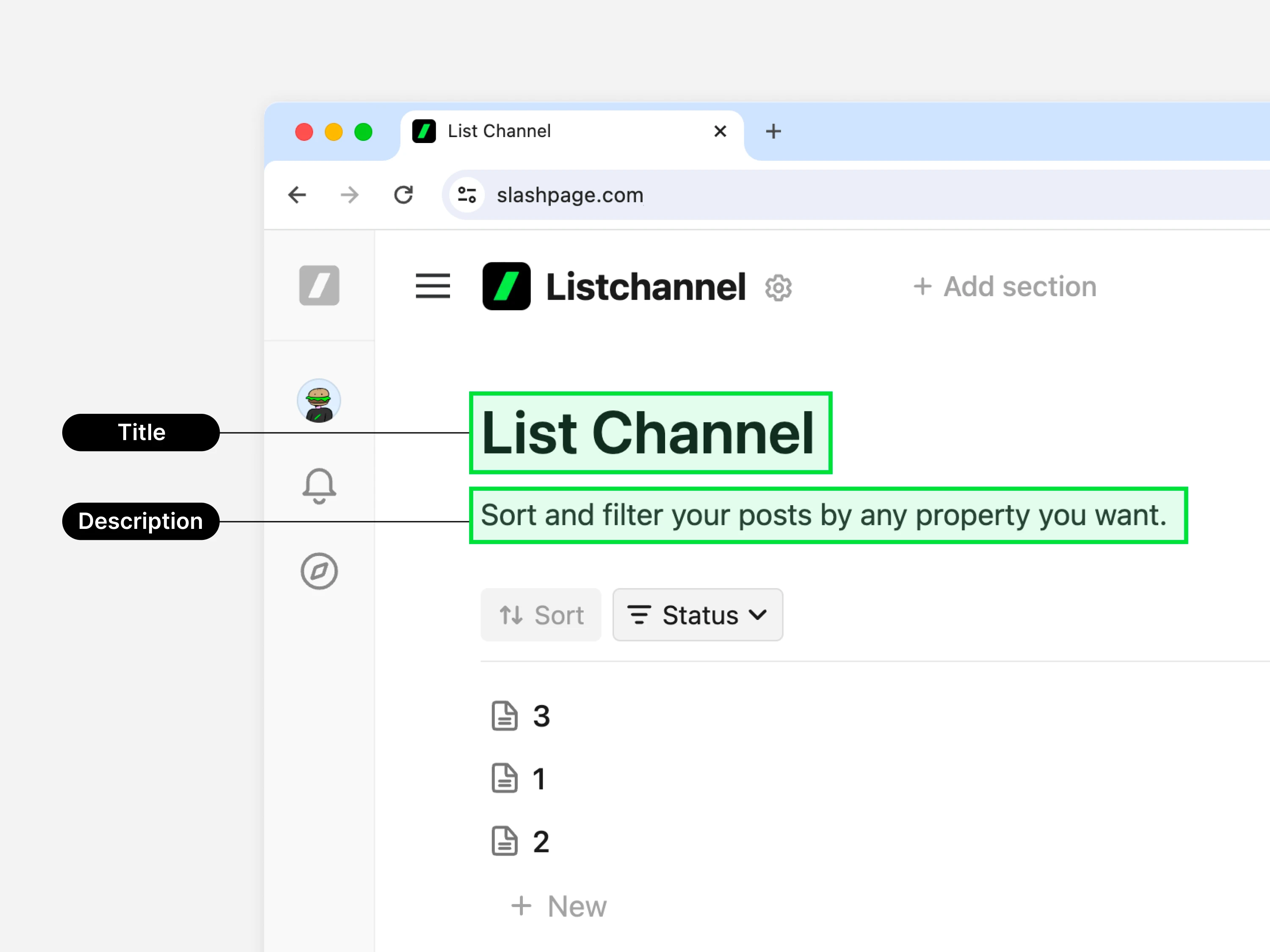1270x952 pixels.
Task: Open a new browser tab with plus
Action: coord(773,132)
